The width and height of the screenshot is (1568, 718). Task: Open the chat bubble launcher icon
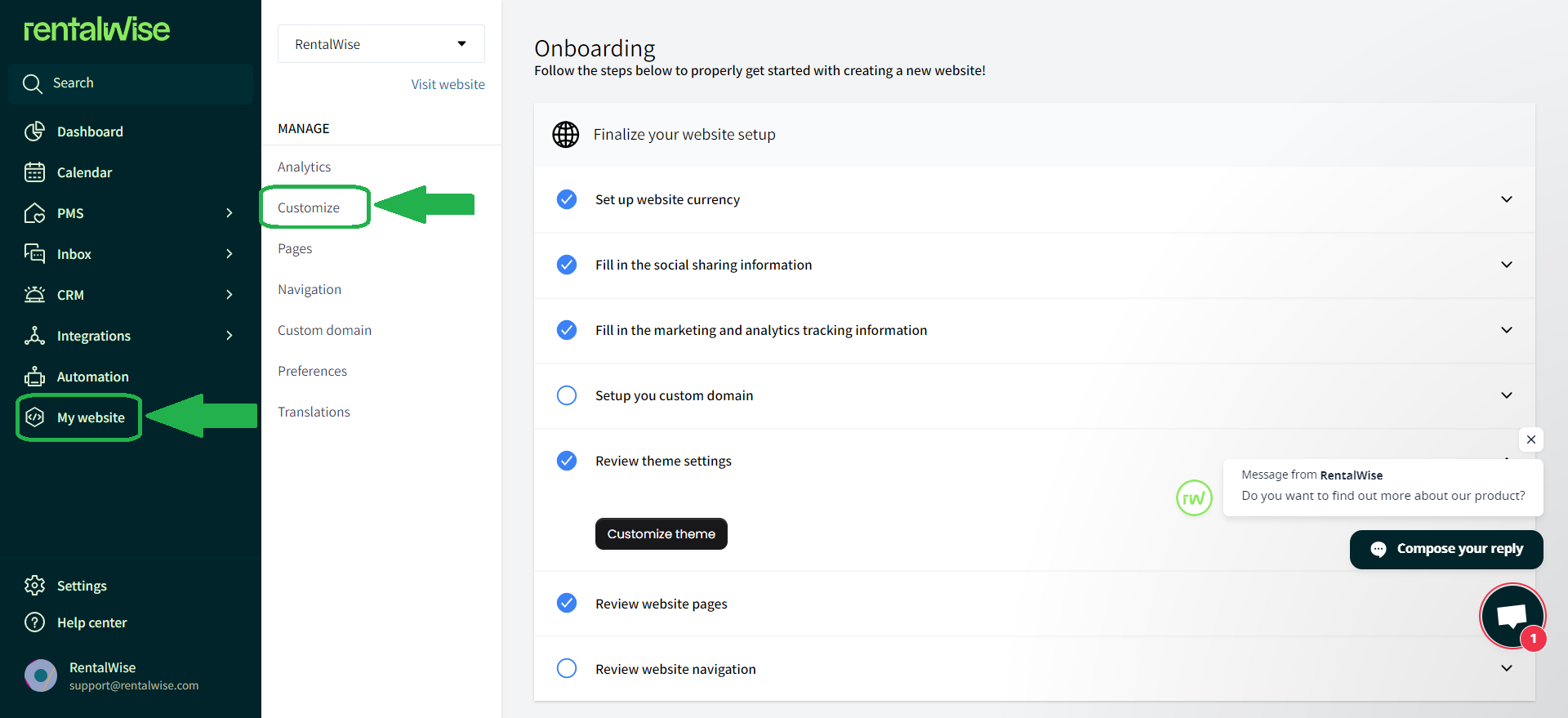pyautogui.click(x=1512, y=617)
